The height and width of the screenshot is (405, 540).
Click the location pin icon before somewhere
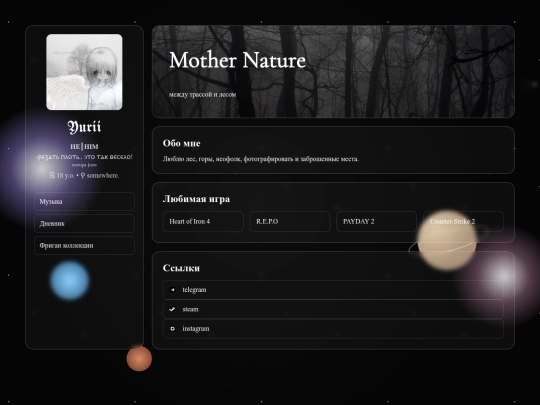click(83, 175)
